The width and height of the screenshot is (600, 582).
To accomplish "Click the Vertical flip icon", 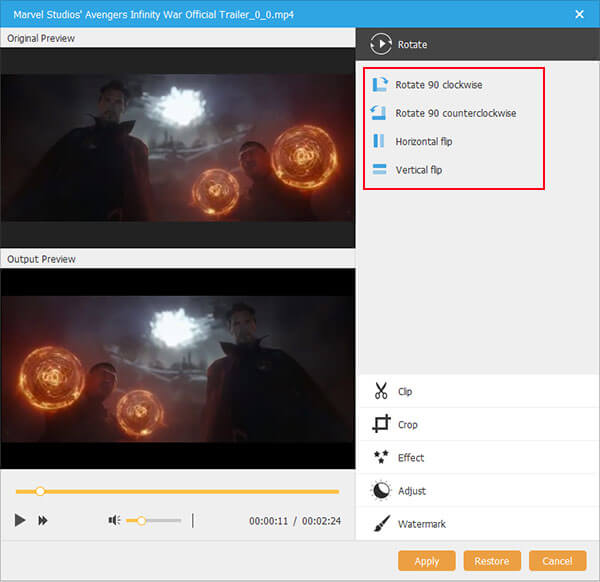I will 379,169.
